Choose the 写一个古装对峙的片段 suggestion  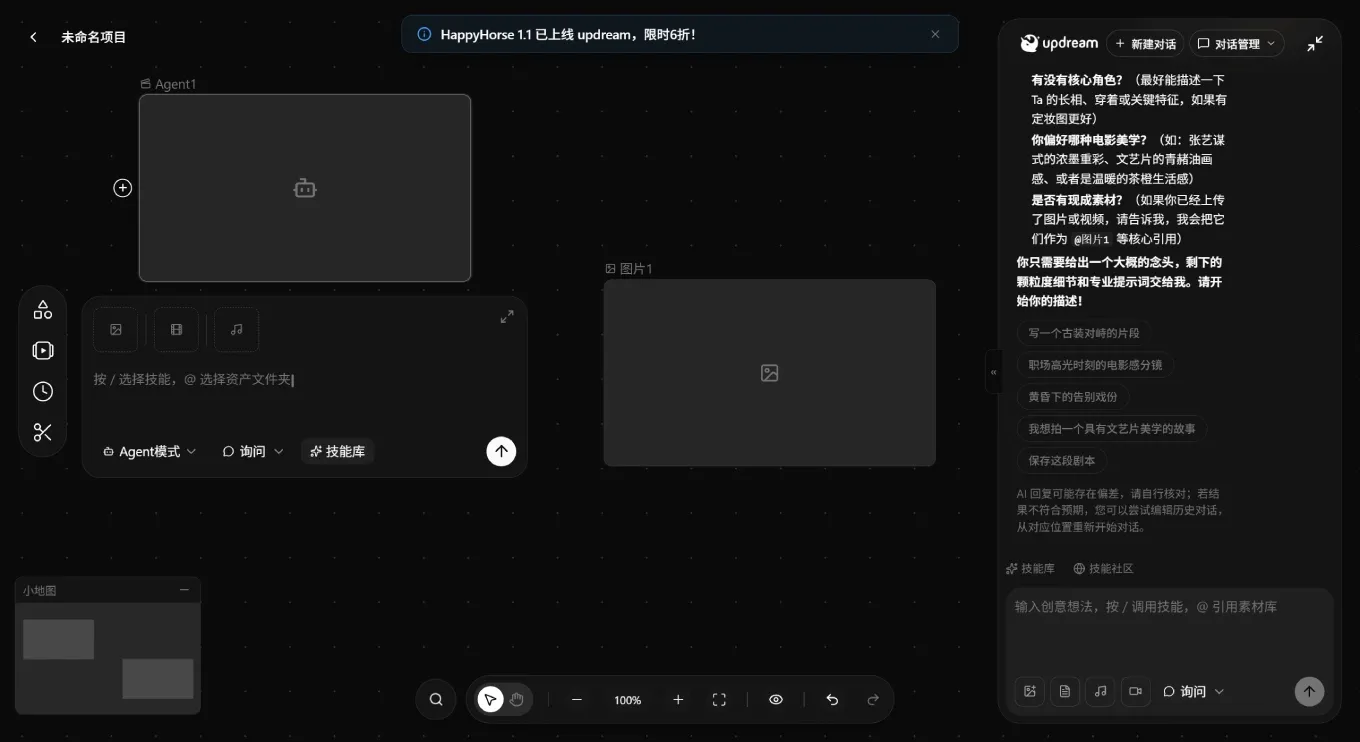tap(1084, 333)
